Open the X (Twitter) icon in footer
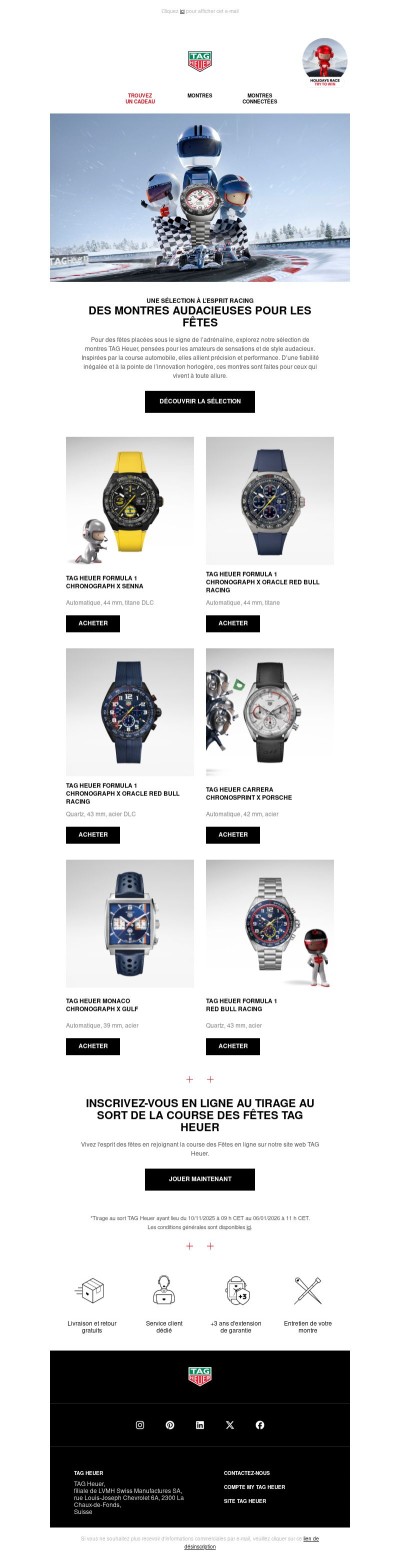This screenshot has width=400, height=1568. pyautogui.click(x=230, y=1425)
